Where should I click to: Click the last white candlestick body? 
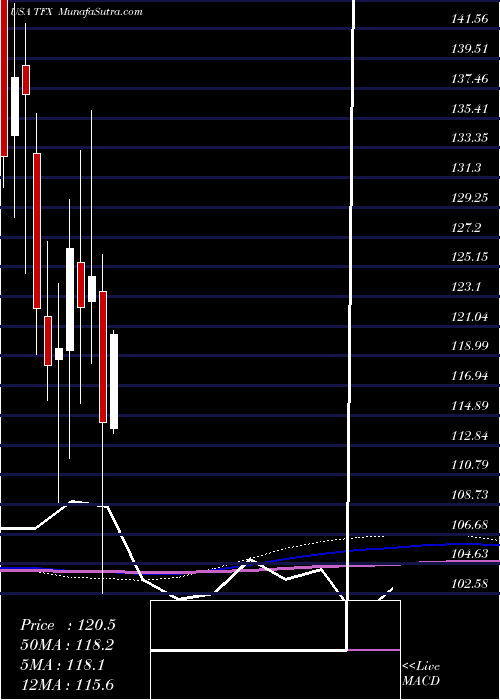pos(114,381)
